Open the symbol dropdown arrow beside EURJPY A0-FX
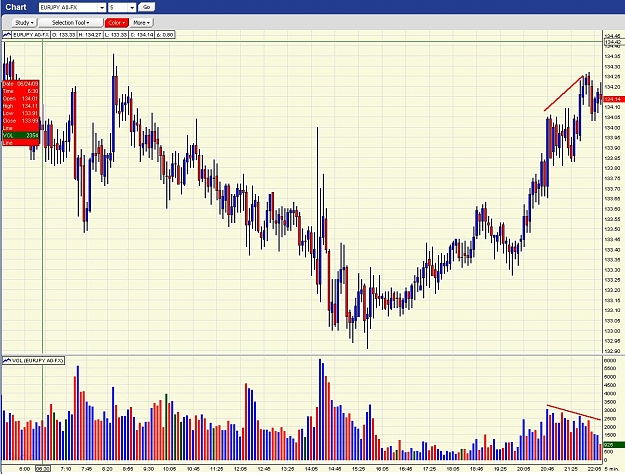Image resolution: width=625 pixels, height=474 pixels. (x=102, y=7)
